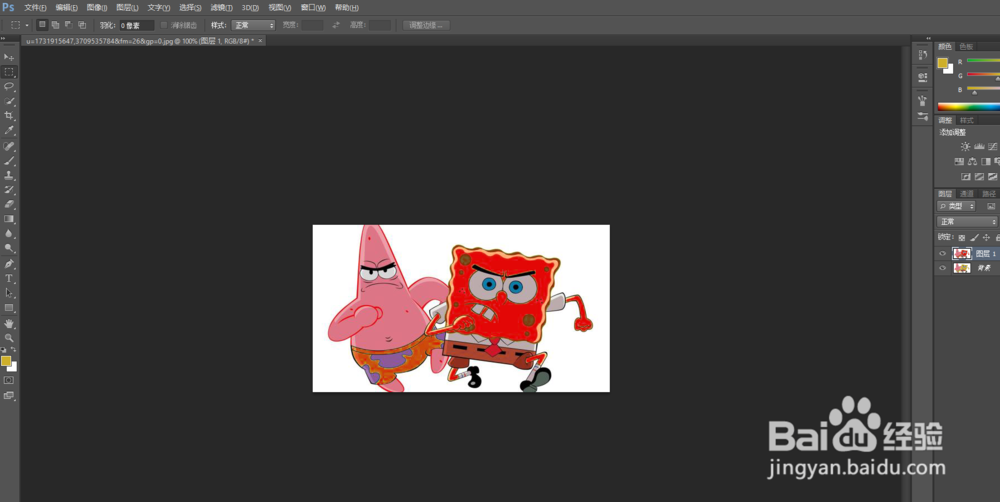The width and height of the screenshot is (1000, 502).
Task: Add a Color Balance adjustment
Action: (972, 161)
